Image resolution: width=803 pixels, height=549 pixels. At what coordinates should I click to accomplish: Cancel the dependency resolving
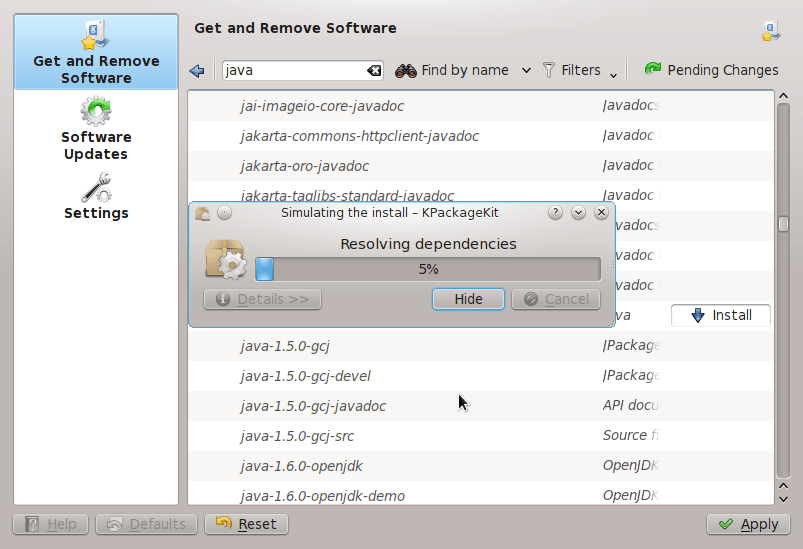(x=556, y=299)
